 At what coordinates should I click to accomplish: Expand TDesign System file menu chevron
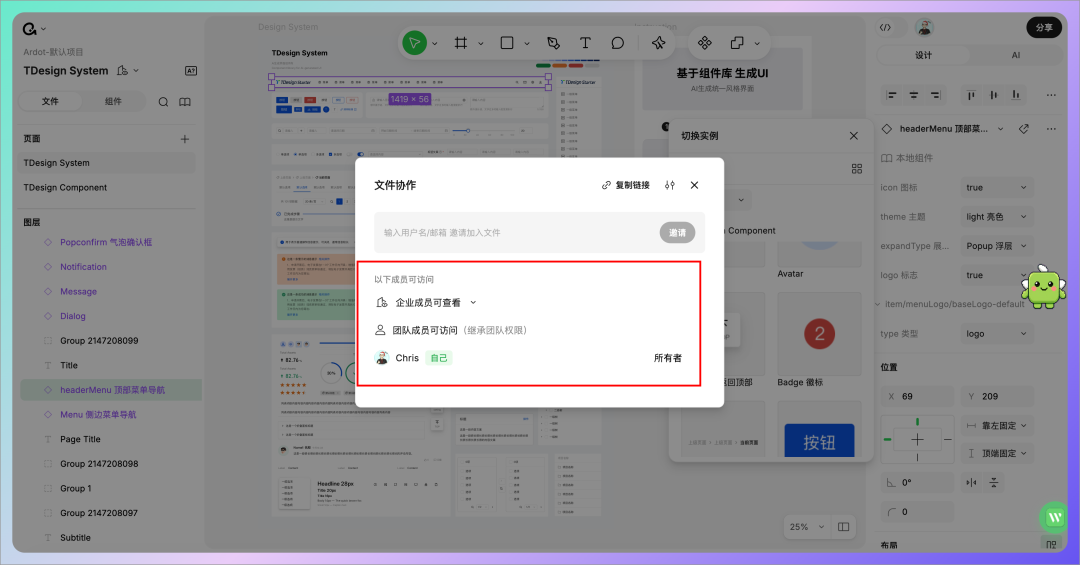point(136,70)
